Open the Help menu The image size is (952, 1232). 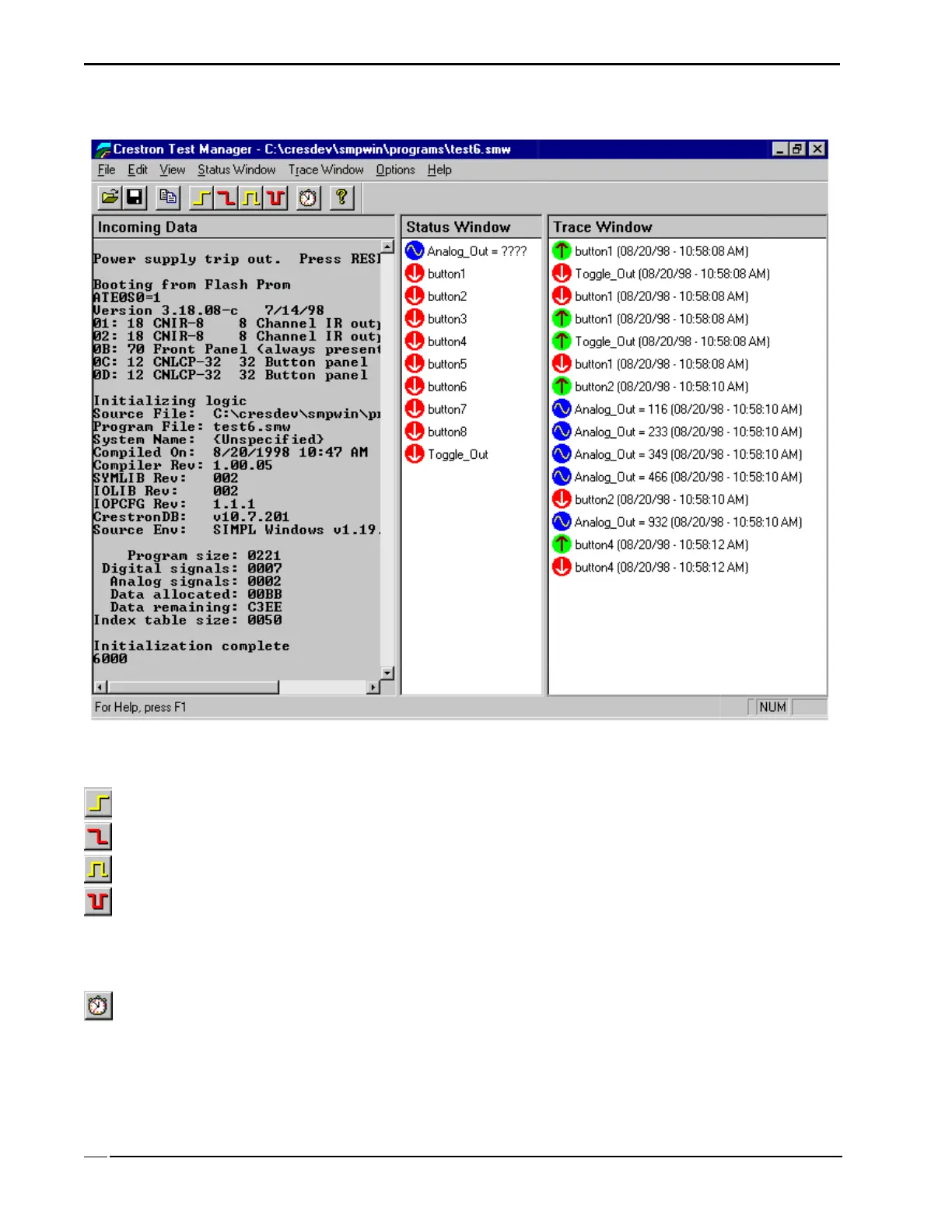point(439,170)
